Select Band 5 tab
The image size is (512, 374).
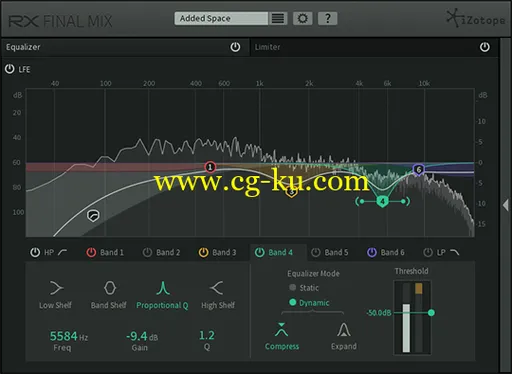336,253
